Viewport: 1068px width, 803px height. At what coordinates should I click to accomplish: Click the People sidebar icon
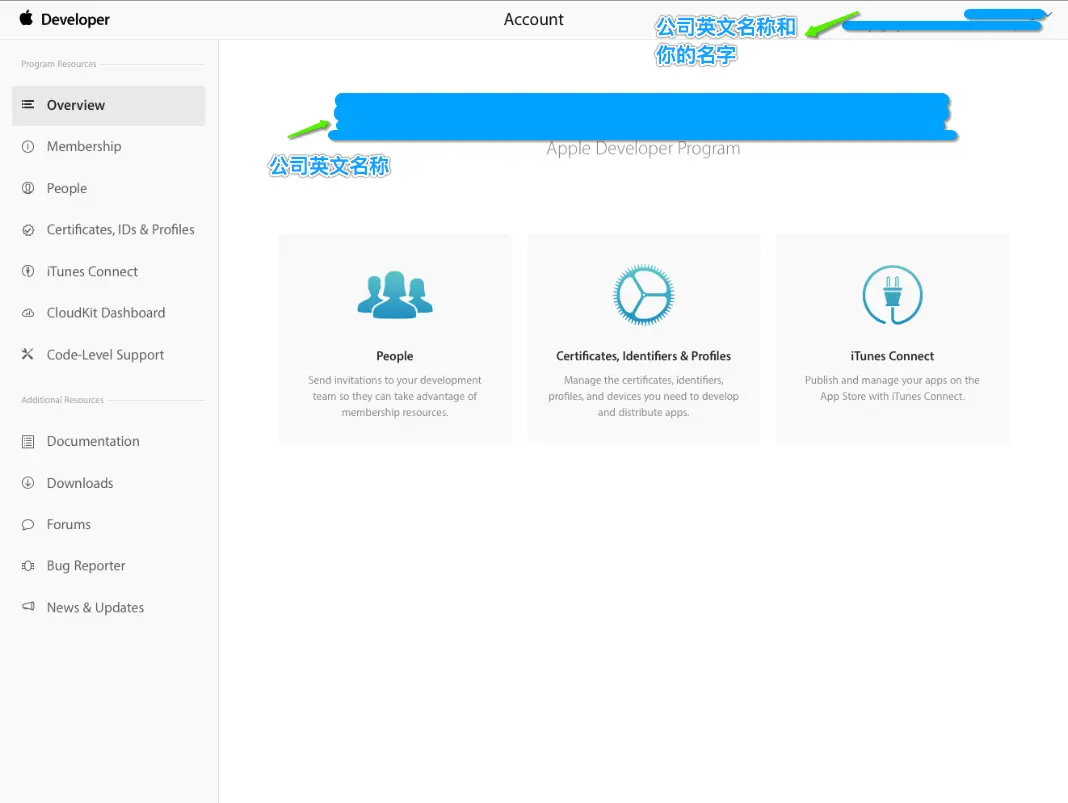point(28,188)
